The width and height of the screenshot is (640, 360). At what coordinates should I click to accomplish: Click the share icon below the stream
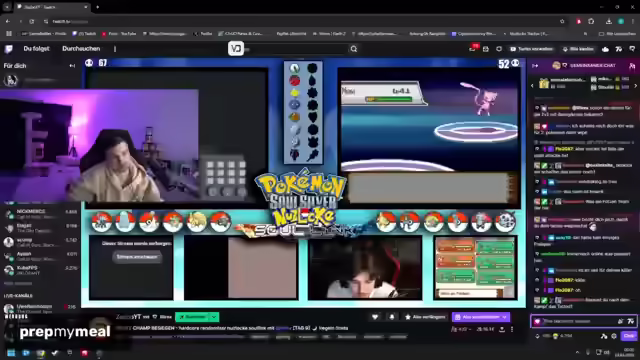[502, 329]
